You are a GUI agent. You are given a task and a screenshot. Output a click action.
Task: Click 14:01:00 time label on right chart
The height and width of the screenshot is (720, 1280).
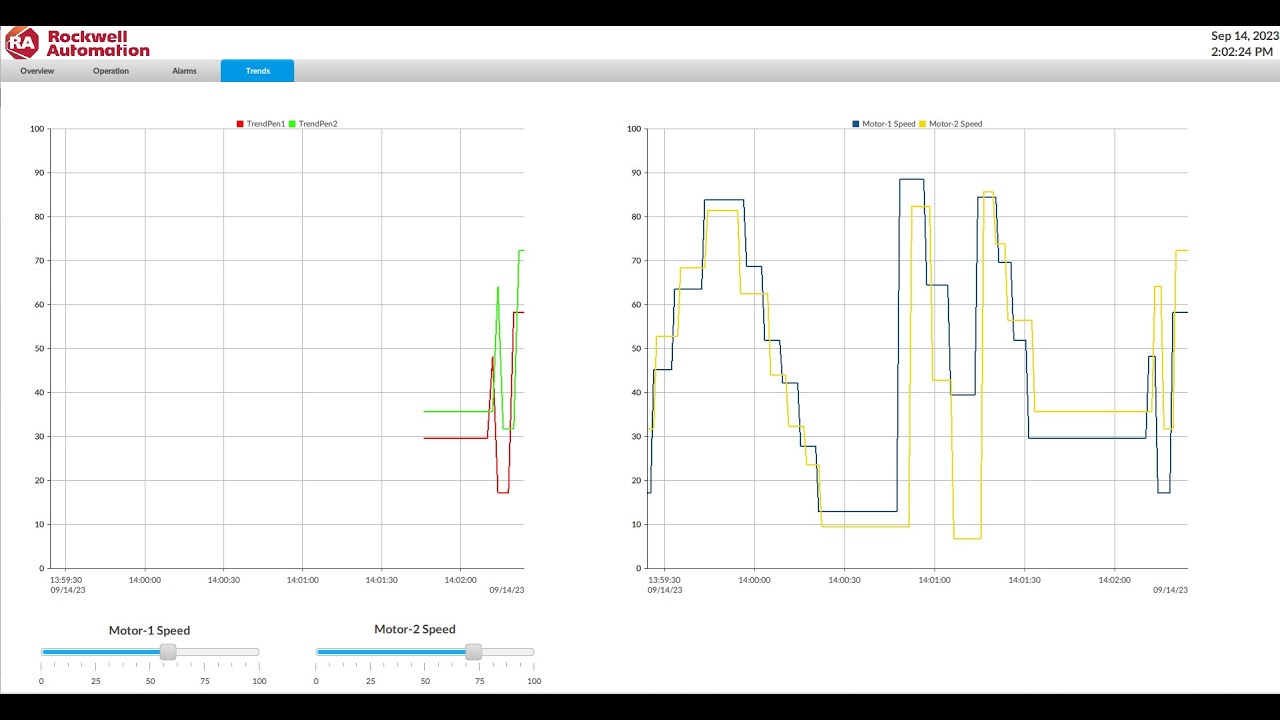(x=934, y=580)
